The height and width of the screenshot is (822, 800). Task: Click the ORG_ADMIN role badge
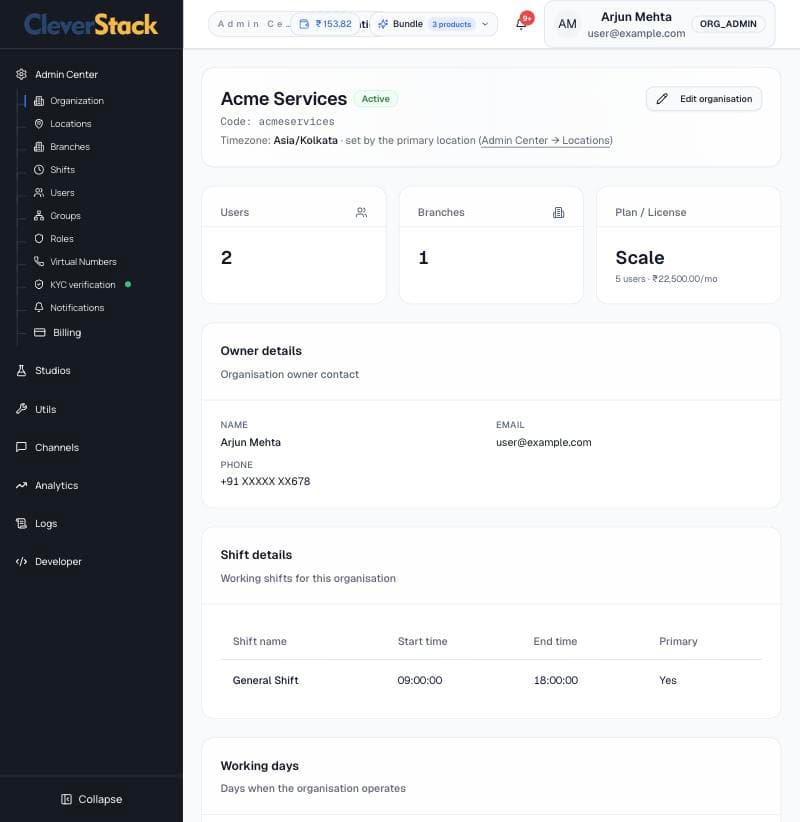tap(728, 24)
